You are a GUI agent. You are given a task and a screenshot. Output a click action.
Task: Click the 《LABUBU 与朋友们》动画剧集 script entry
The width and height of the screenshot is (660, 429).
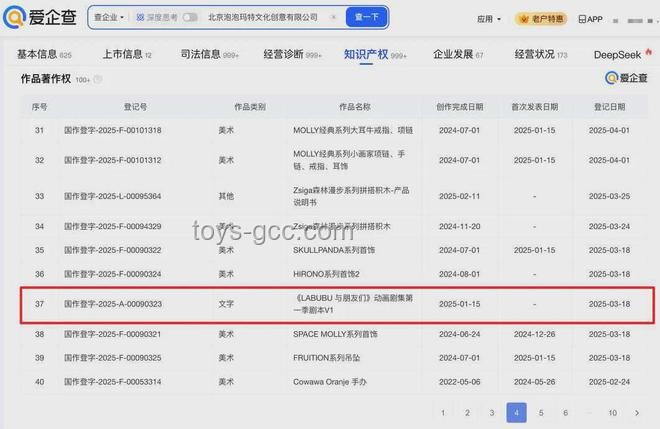point(353,304)
